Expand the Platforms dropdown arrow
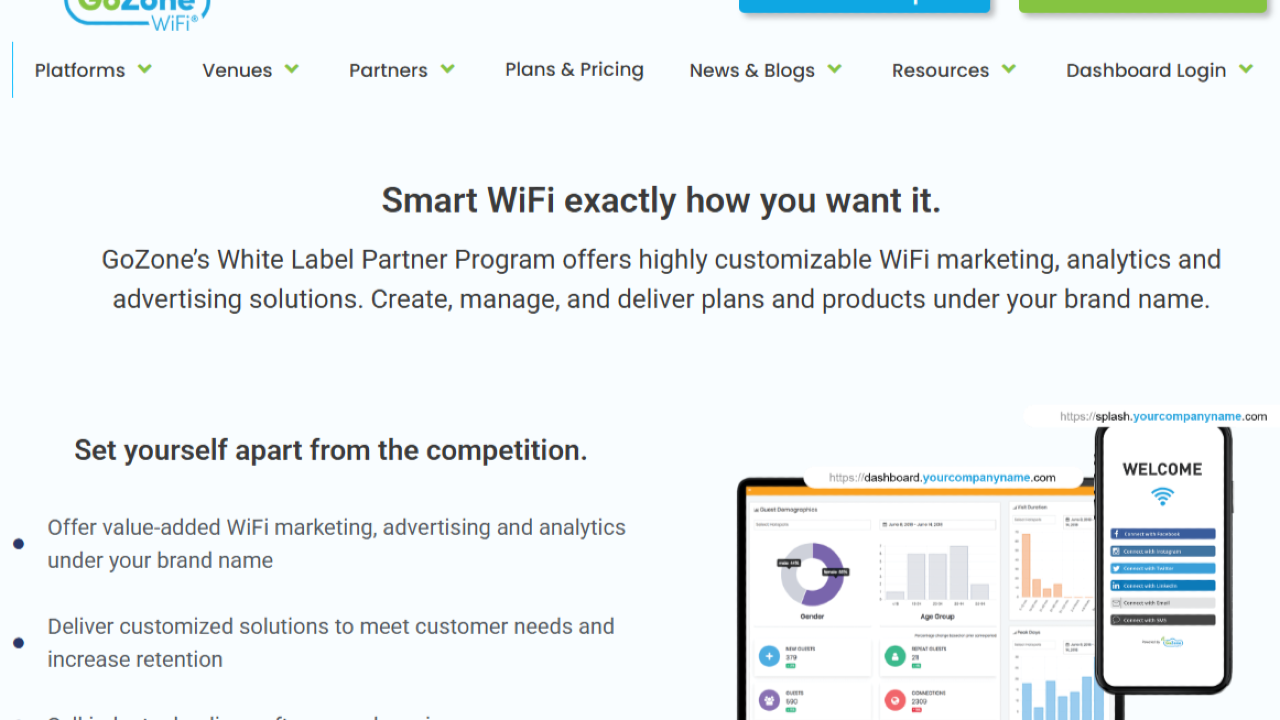 click(x=145, y=69)
